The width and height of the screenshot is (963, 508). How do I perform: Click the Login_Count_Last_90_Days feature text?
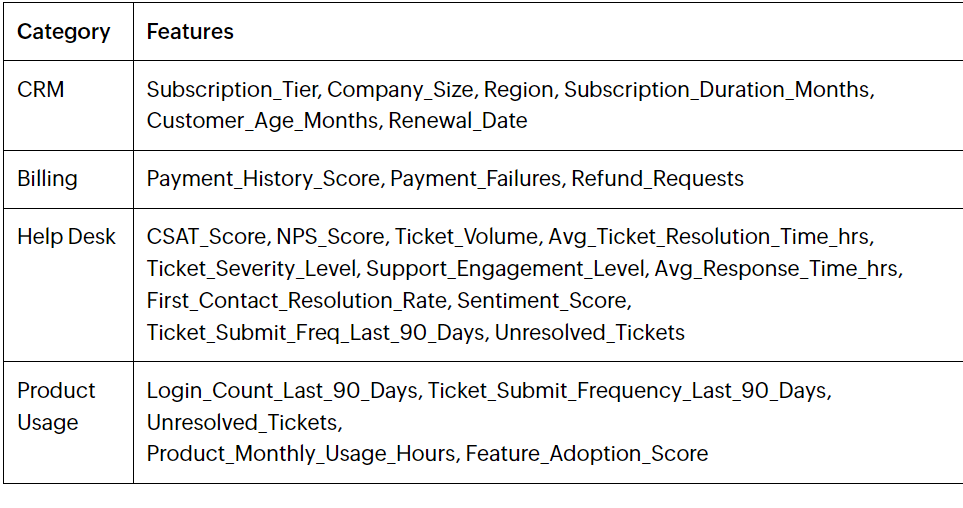[x=281, y=391]
